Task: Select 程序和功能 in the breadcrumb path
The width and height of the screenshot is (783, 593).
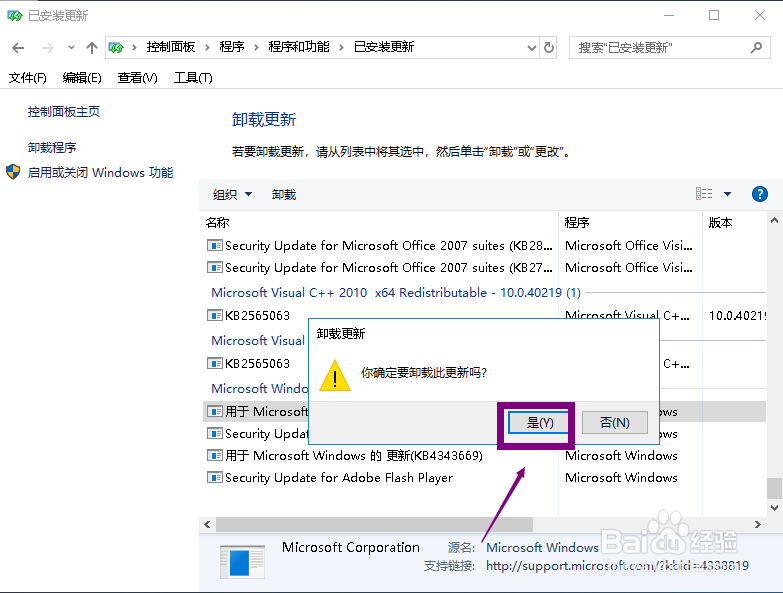Action: tap(299, 47)
